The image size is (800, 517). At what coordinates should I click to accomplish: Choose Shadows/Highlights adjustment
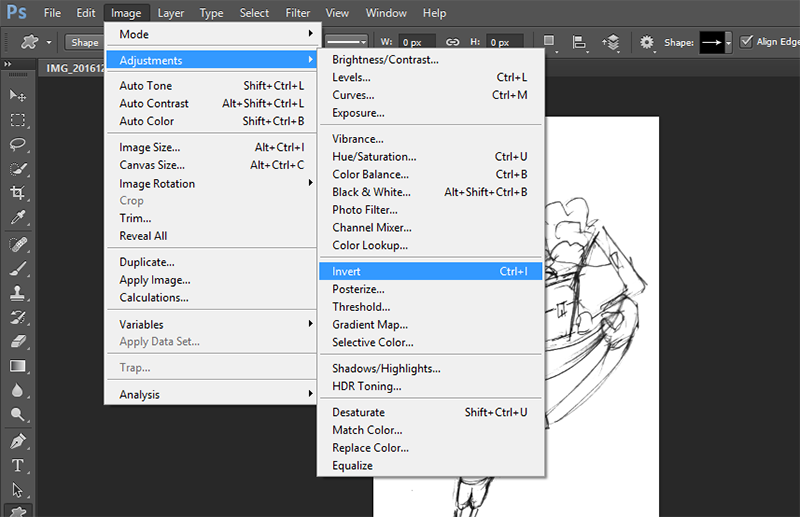(431, 368)
